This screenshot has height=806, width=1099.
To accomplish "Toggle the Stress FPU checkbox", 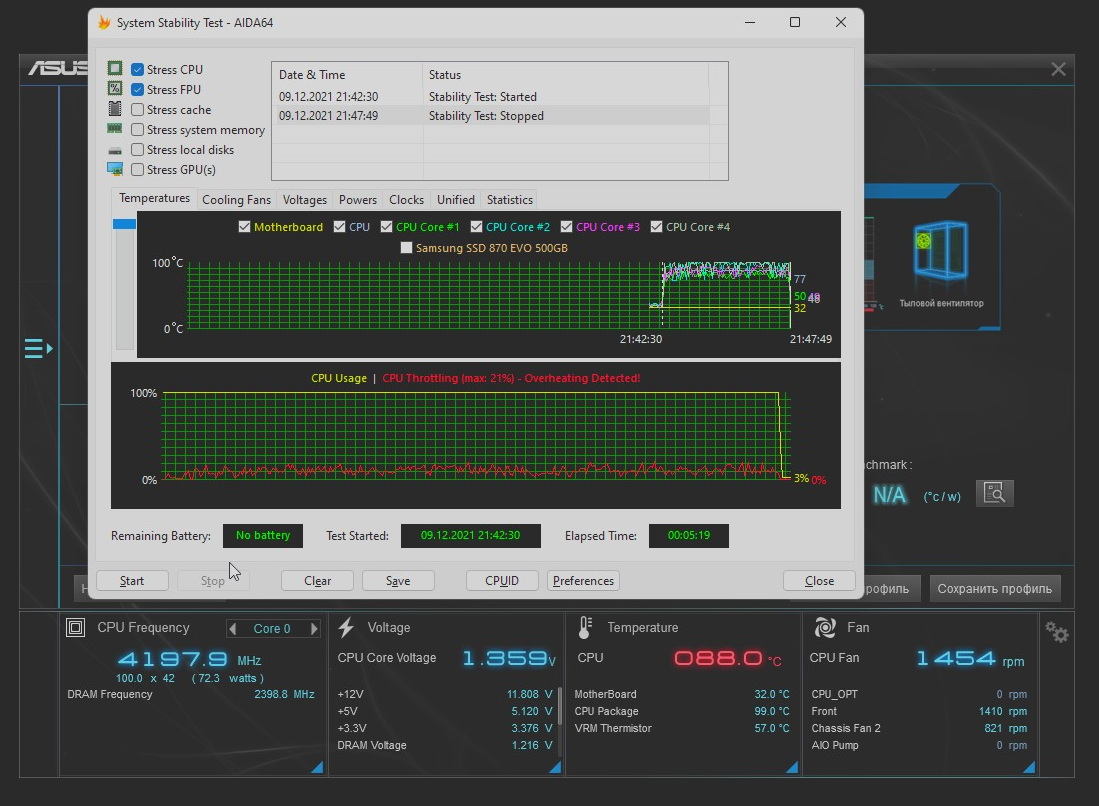I will 137,90.
